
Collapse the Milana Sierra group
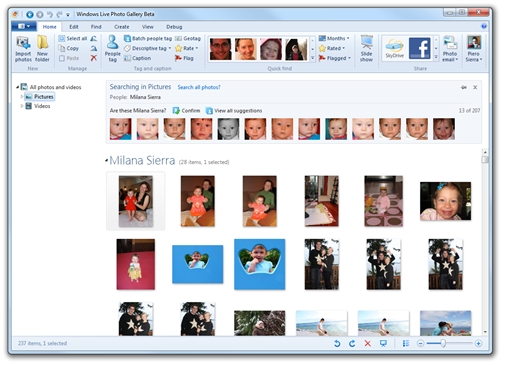coord(106,161)
